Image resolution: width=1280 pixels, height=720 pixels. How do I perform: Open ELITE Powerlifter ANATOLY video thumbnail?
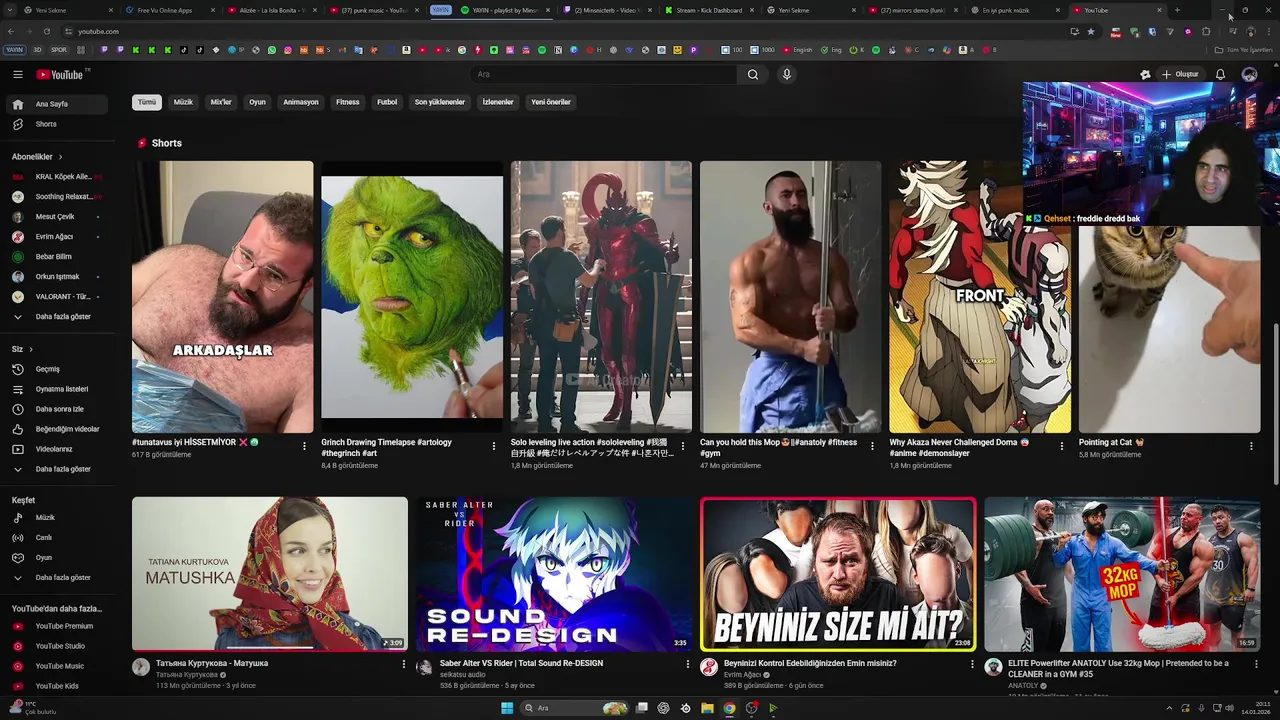tap(1122, 575)
